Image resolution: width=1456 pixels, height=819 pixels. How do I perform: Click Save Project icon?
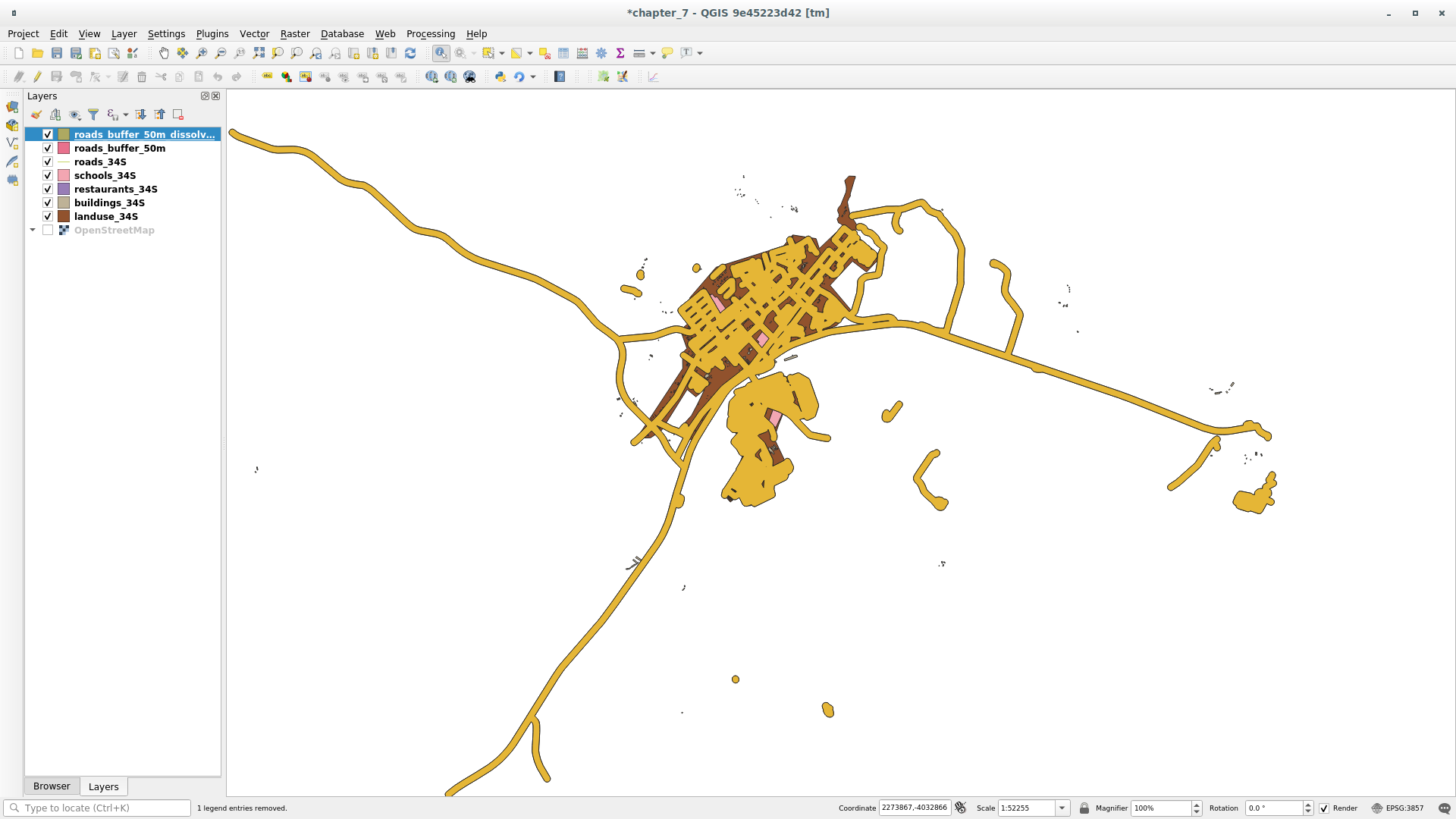click(x=57, y=53)
